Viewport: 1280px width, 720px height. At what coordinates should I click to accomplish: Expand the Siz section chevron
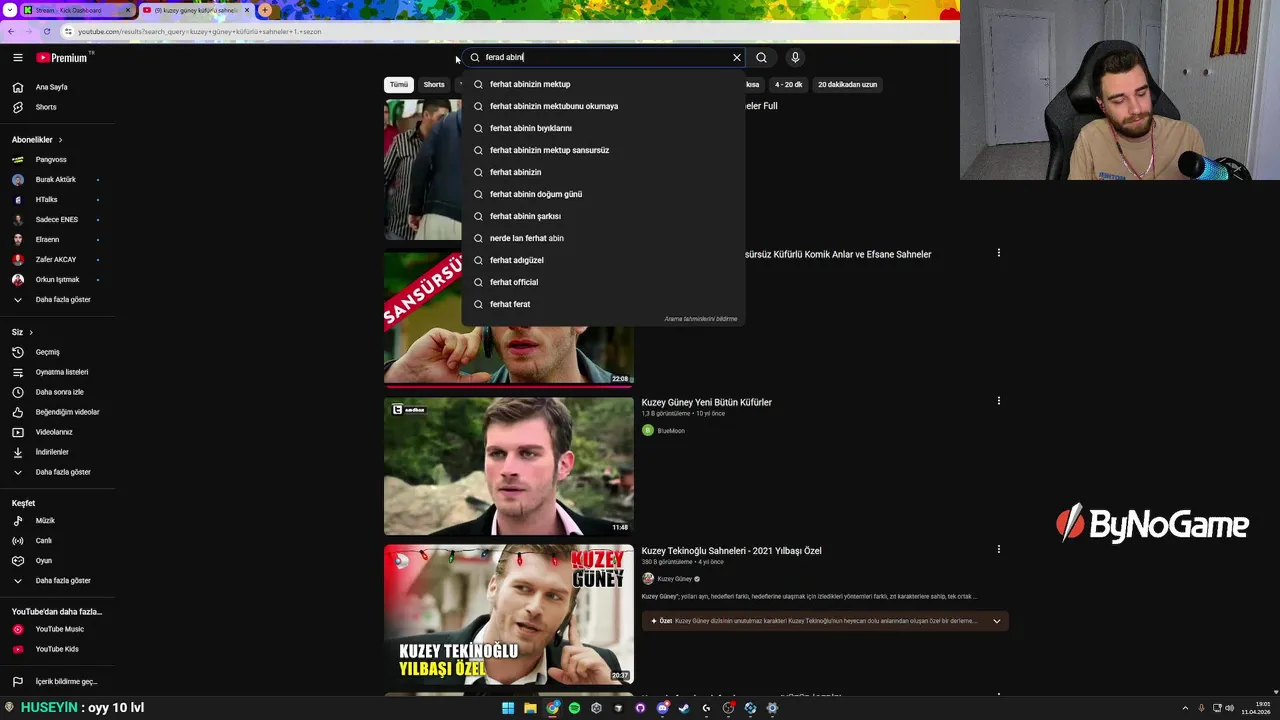pos(31,332)
